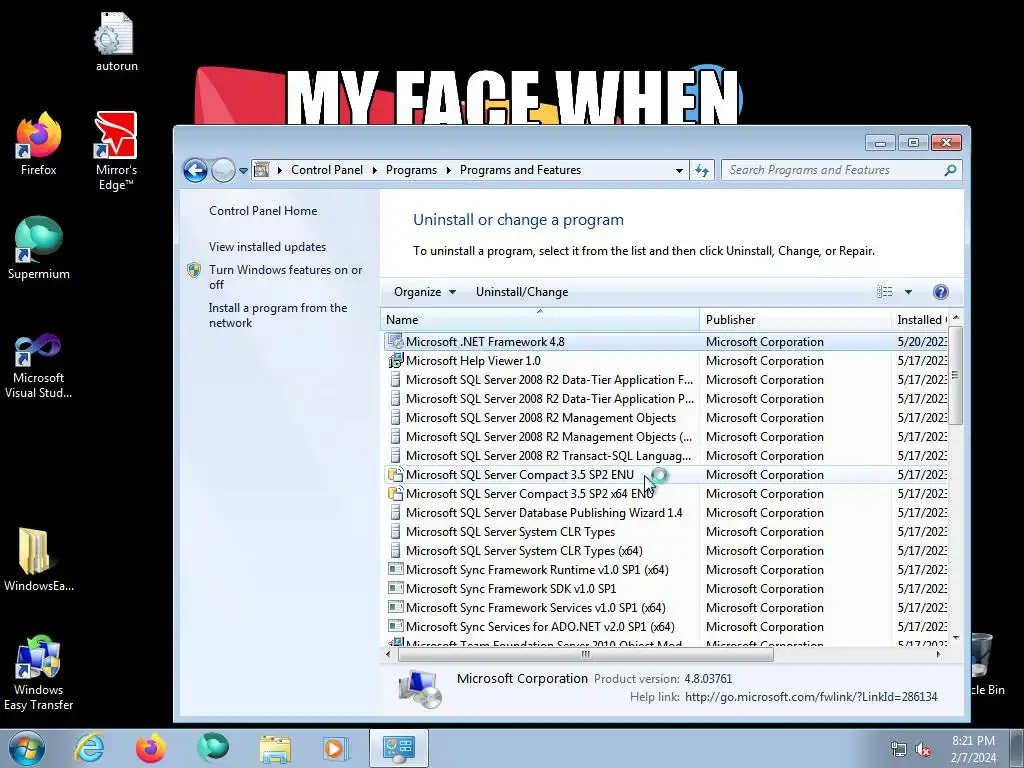Launch Internet Explorer from the taskbar

[x=89, y=748]
